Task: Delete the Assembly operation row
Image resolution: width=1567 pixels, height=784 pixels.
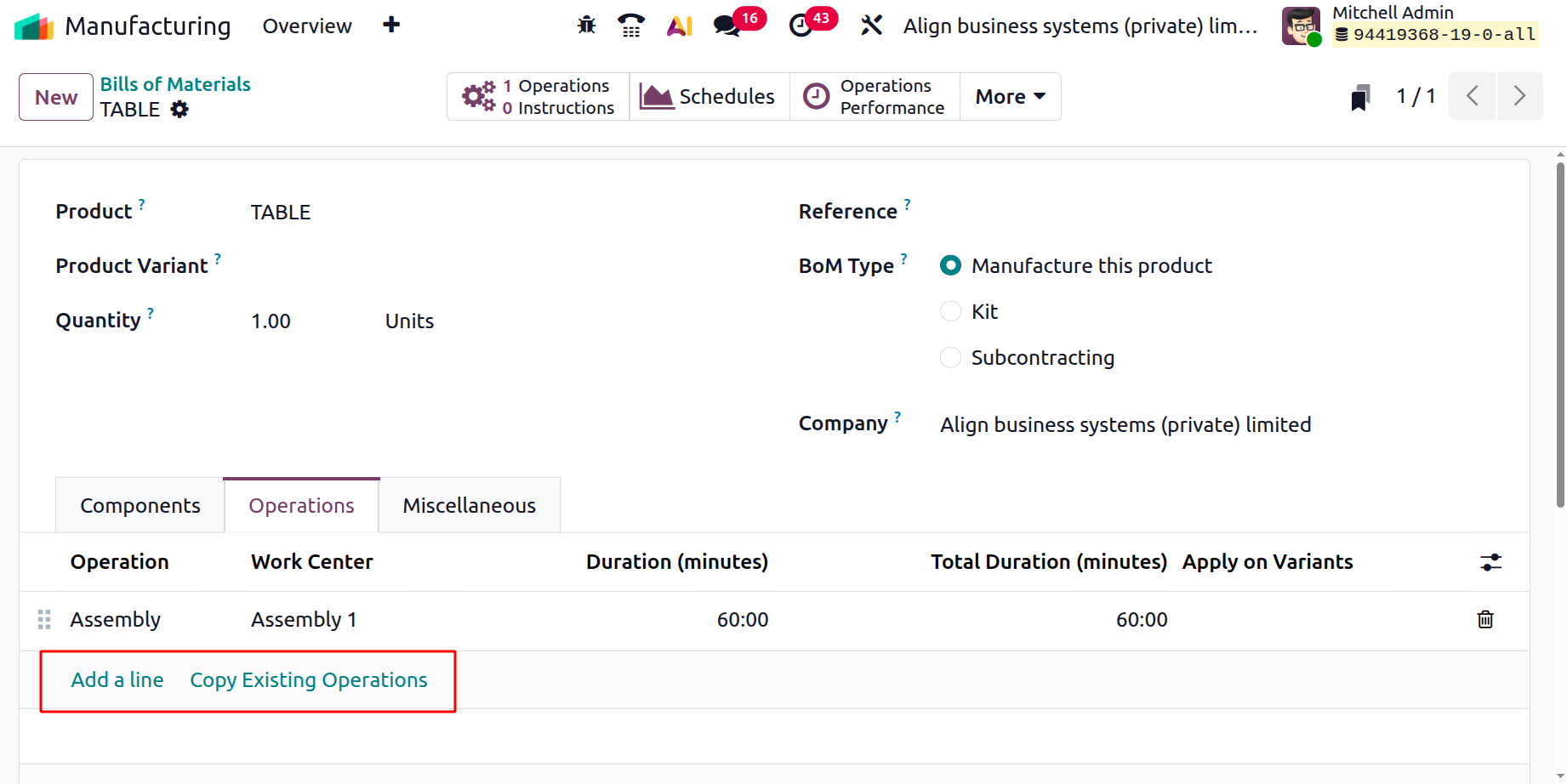Action: (1485, 619)
